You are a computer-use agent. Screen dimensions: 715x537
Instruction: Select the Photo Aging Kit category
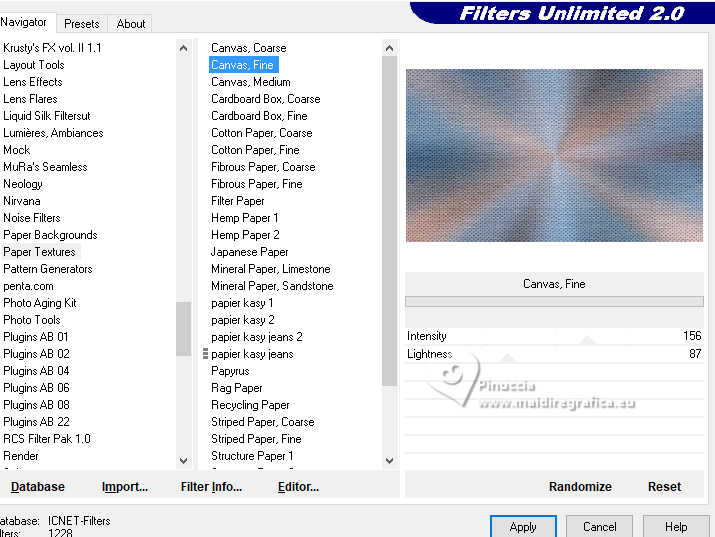[x=40, y=303]
